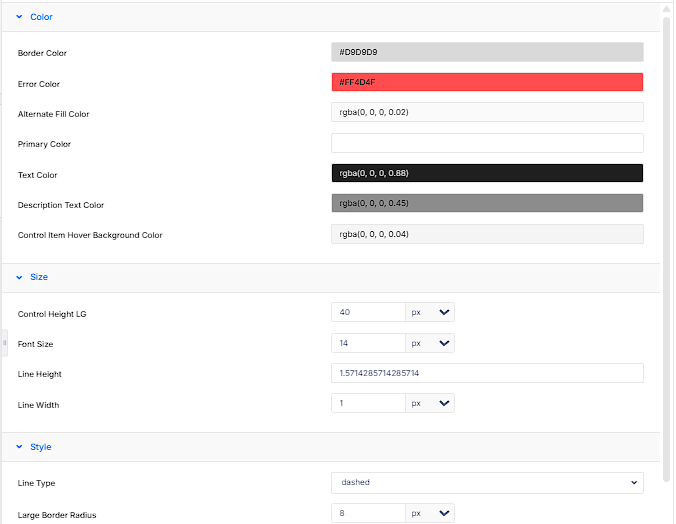The width and height of the screenshot is (676, 524).
Task: Click the Control Height LG value 40
Action: [368, 312]
